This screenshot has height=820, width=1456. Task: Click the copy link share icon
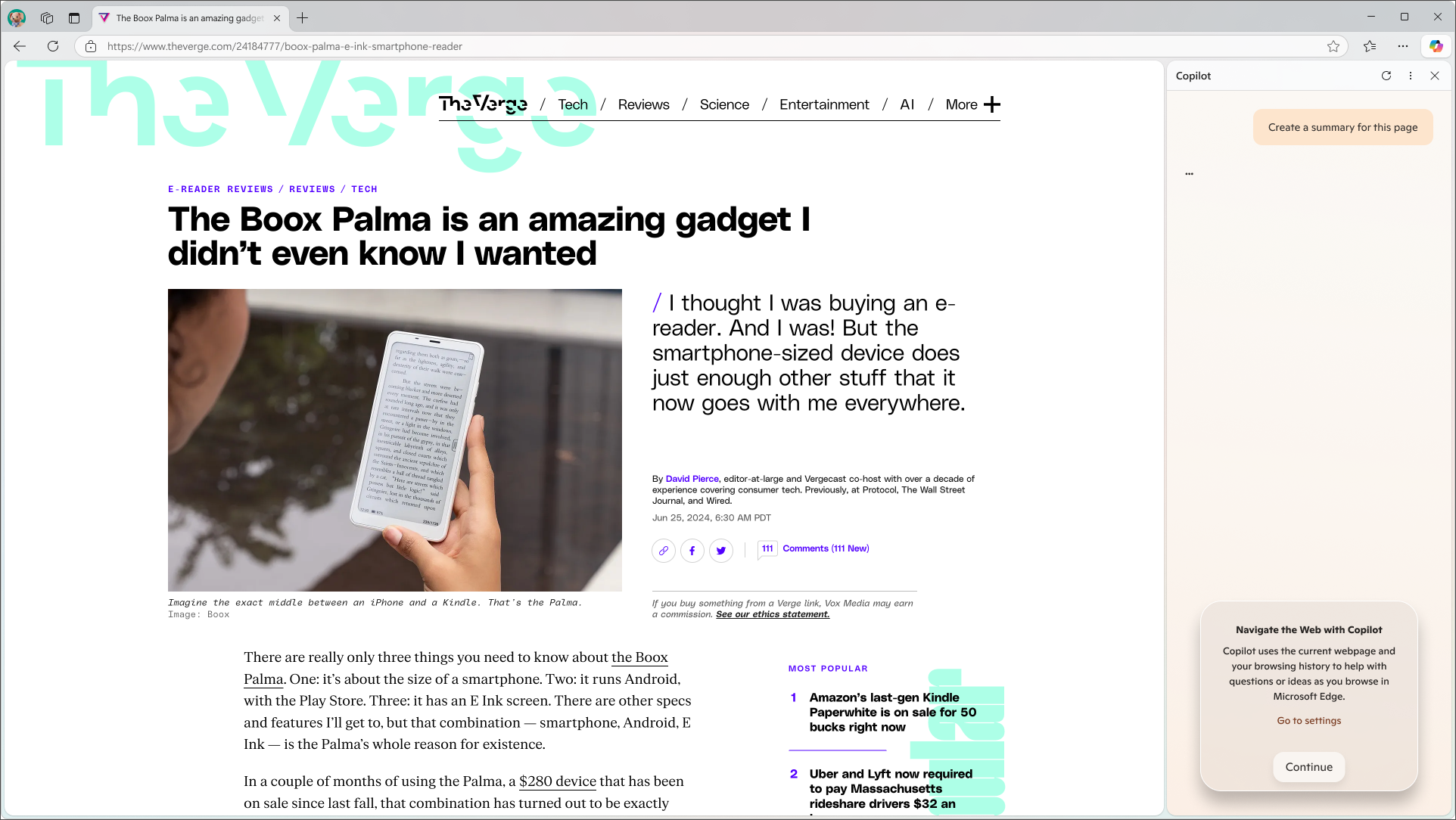pyautogui.click(x=663, y=550)
